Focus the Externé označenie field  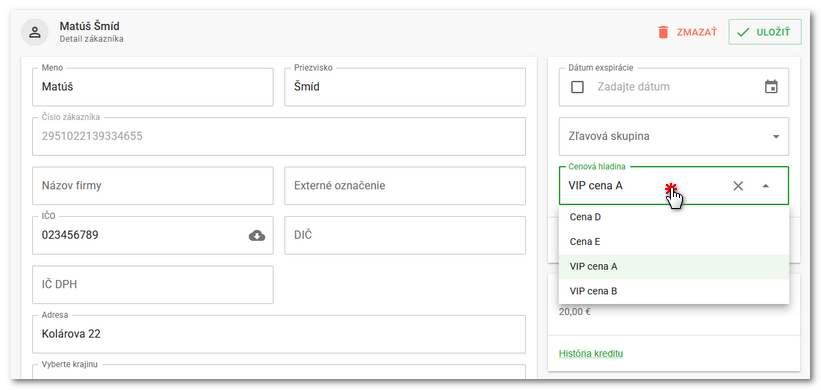point(405,186)
